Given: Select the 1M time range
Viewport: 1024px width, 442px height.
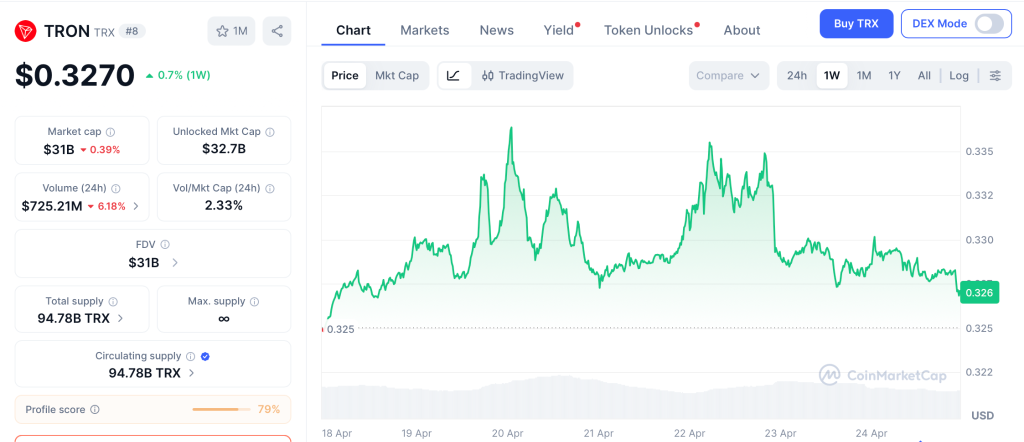Looking at the screenshot, I should point(864,75).
